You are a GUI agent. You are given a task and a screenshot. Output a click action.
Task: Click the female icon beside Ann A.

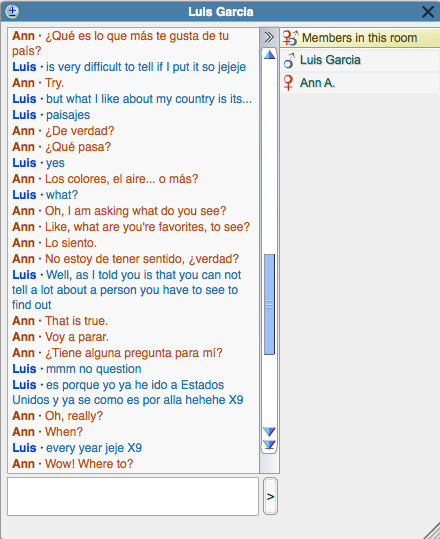[x=288, y=83]
